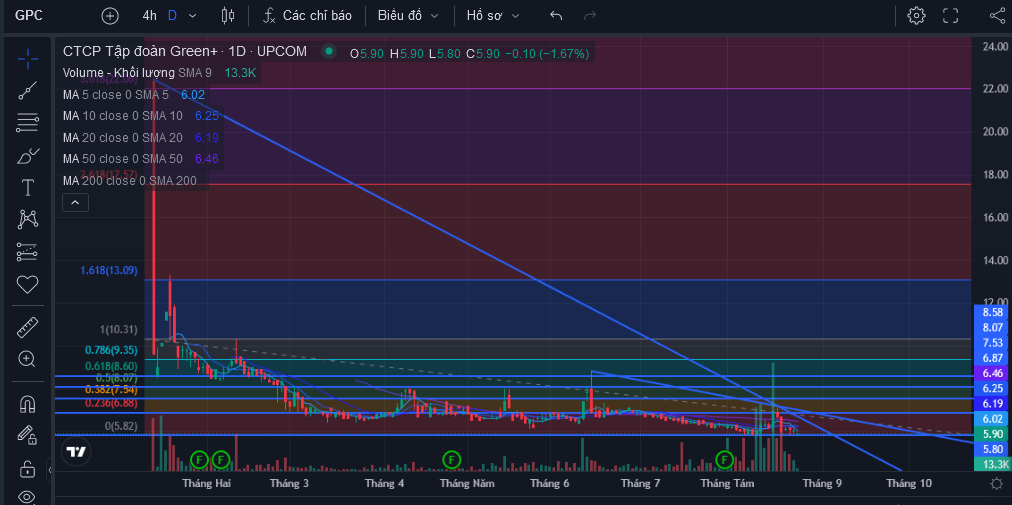Select the trend line drawing tool
1012x505 pixels.
(27, 91)
